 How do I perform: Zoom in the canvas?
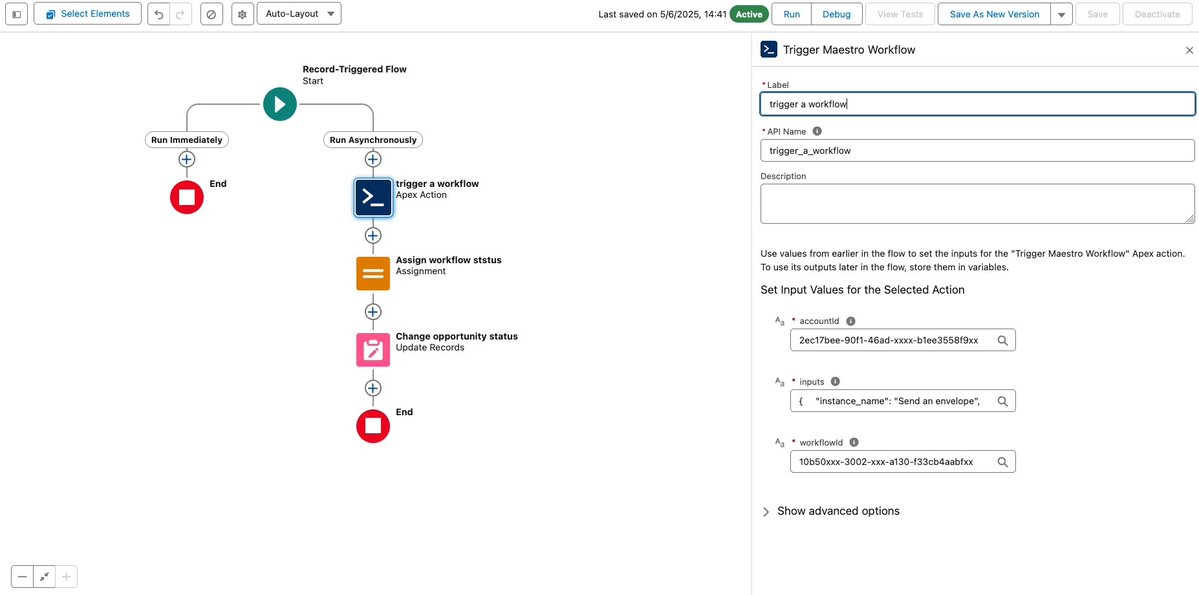[67, 577]
